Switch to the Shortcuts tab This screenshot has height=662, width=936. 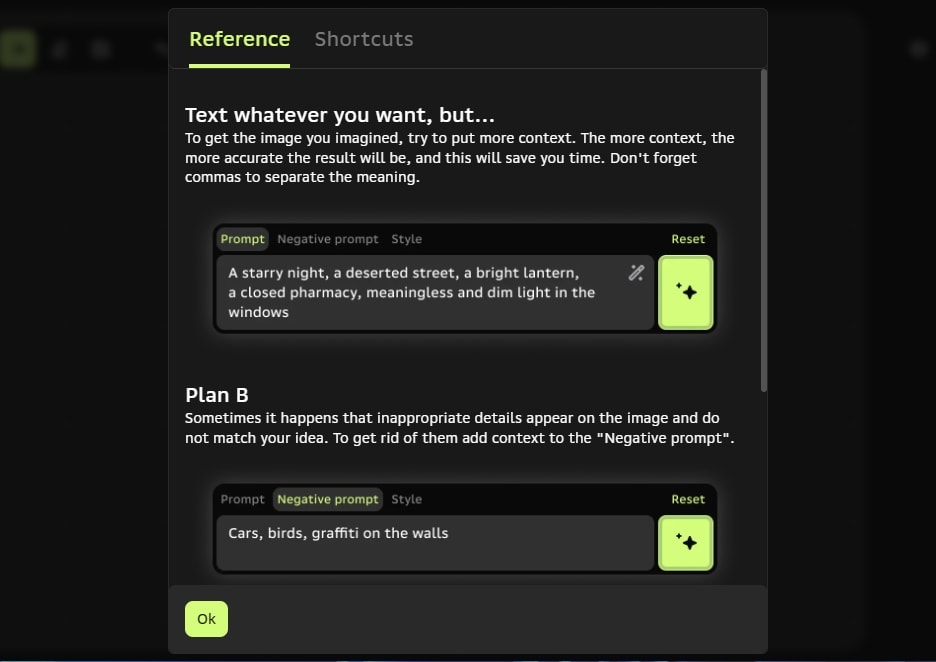point(364,39)
